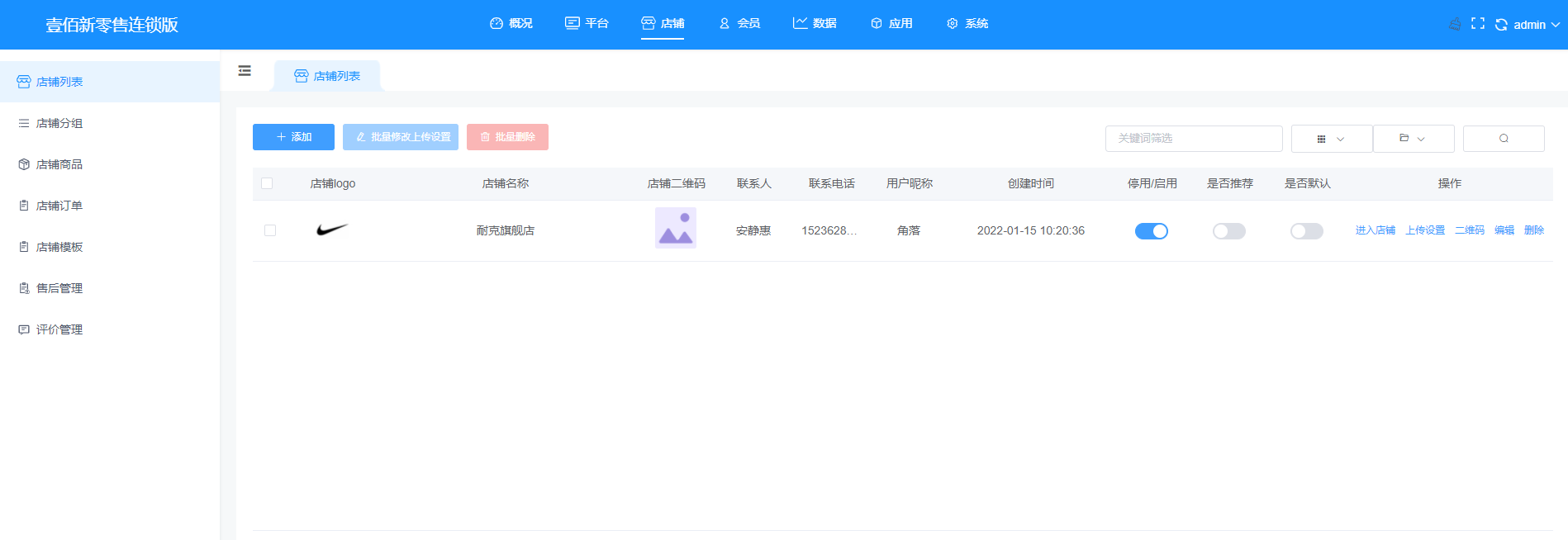Open the 概况 overview section

click(511, 24)
